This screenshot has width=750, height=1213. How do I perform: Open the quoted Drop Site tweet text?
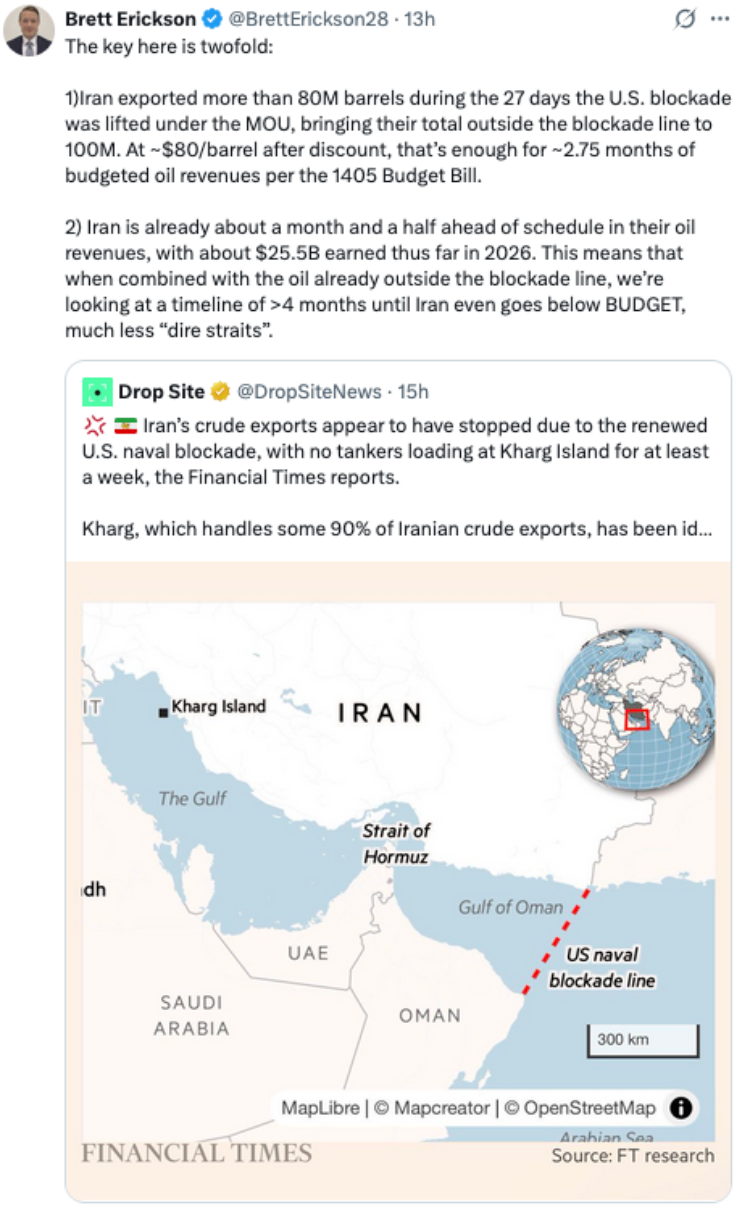coord(400,476)
